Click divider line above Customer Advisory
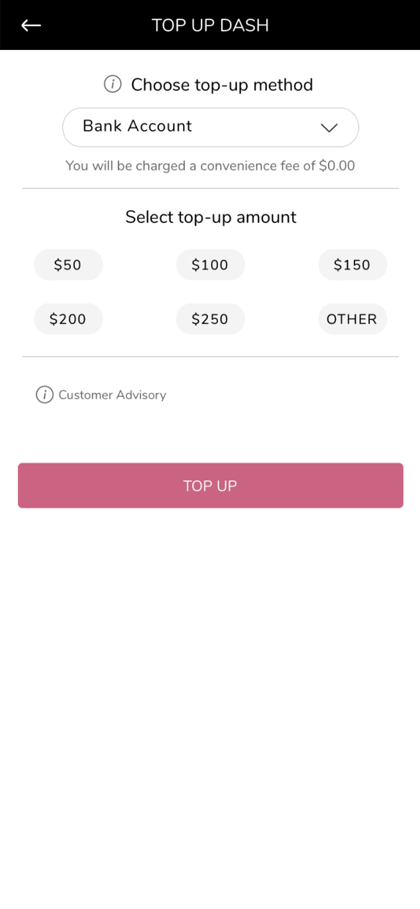Viewport: 420px width, 909px height. [x=211, y=357]
